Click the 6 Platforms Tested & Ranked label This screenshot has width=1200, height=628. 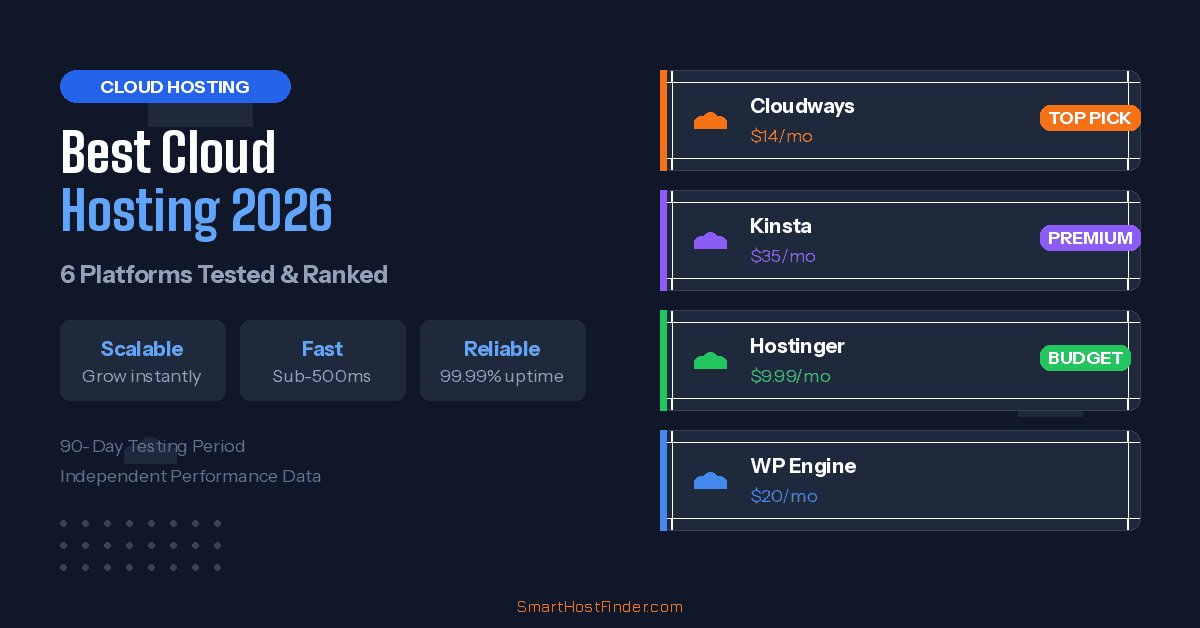[x=224, y=274]
